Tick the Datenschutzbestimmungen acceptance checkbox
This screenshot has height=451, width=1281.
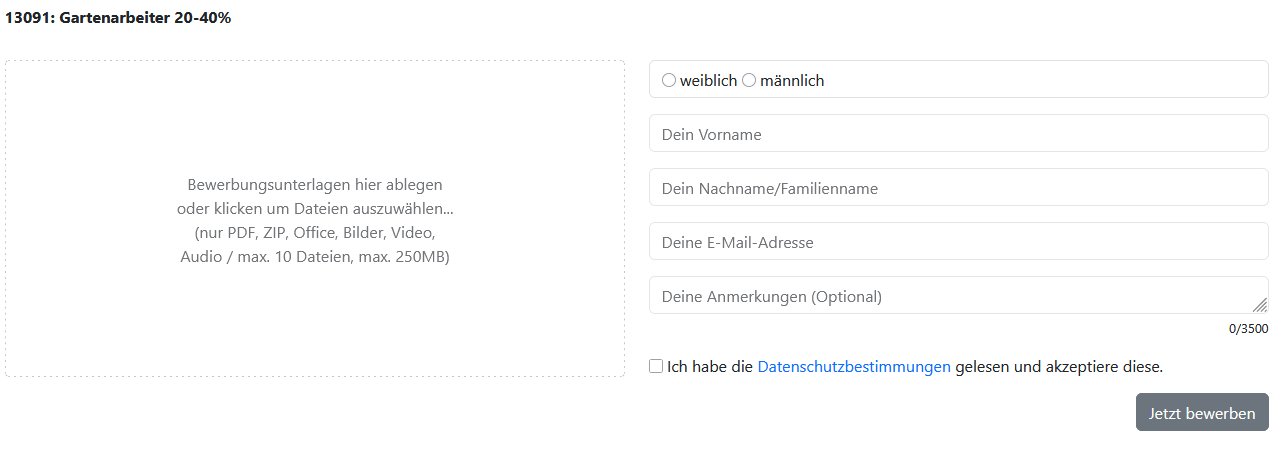pos(656,366)
